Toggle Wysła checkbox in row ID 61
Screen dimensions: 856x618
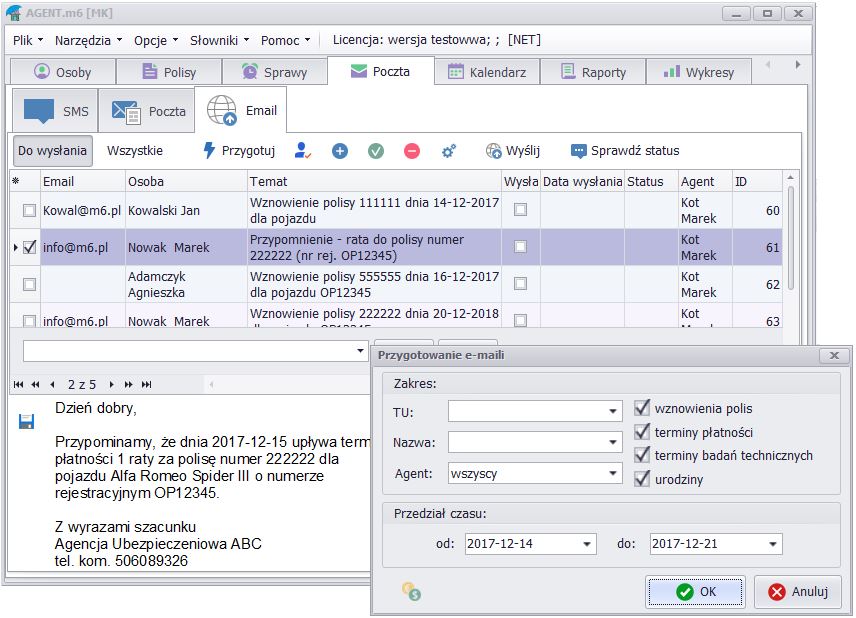pos(521,247)
